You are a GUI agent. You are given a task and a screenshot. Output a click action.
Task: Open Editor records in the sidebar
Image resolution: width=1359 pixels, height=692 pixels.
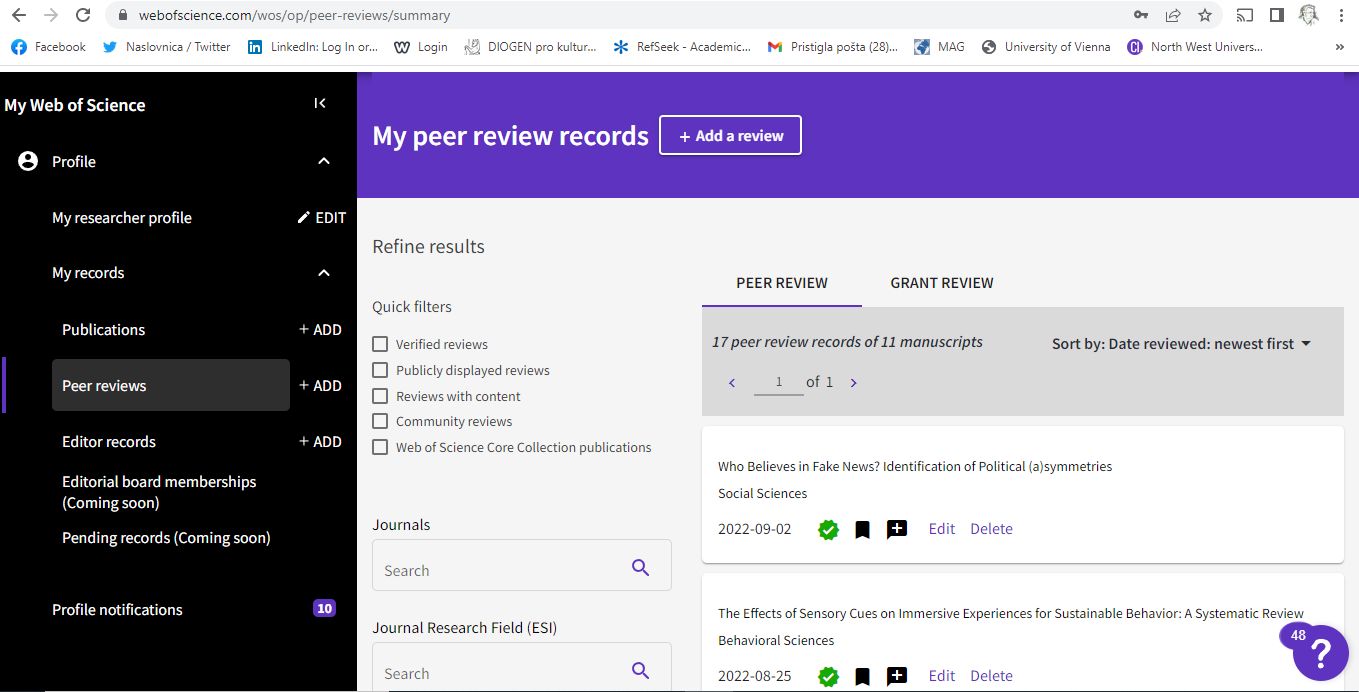coord(109,441)
